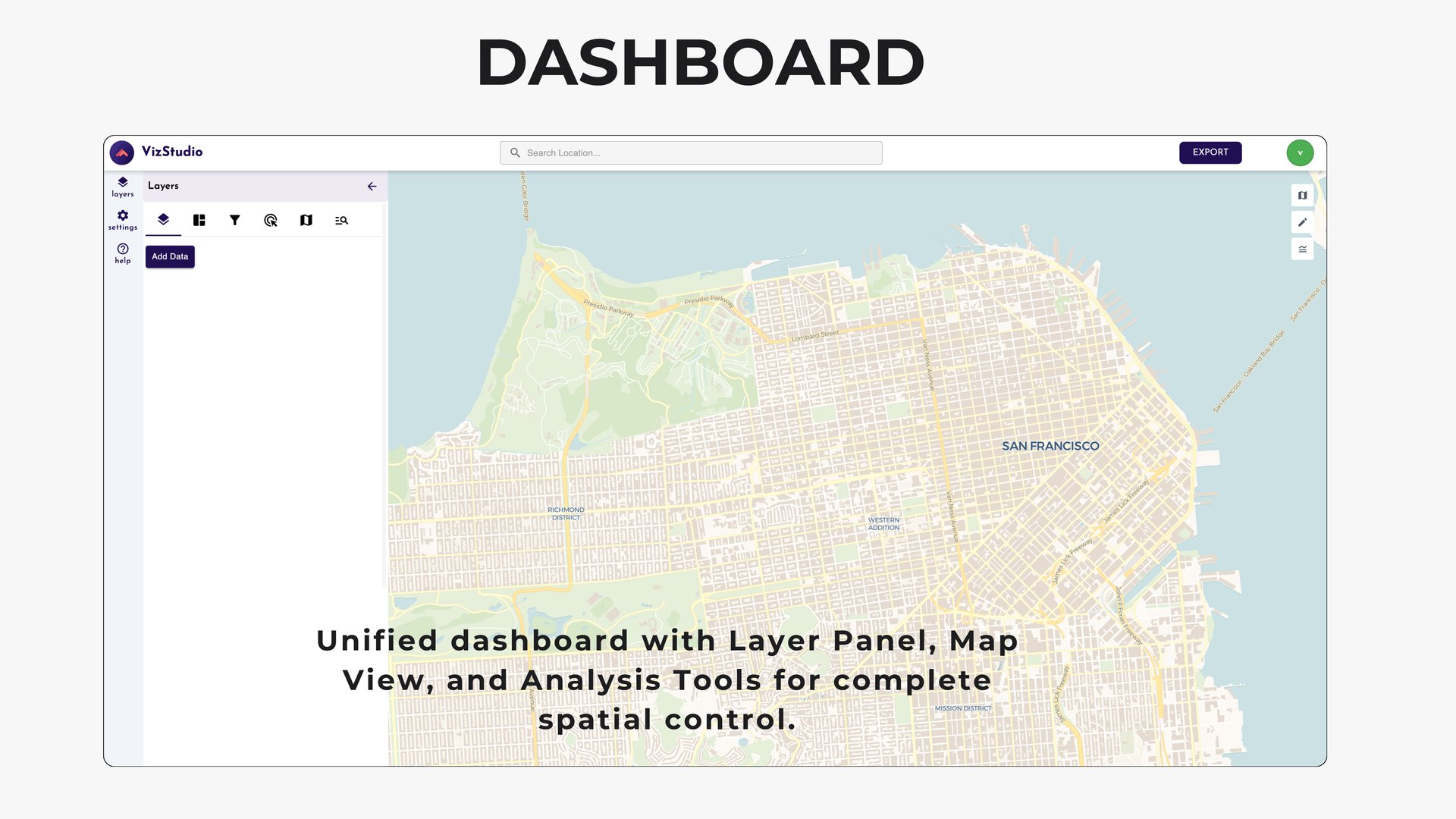The width and height of the screenshot is (1456, 819).
Task: Open the dashboard layout panel icon
Action: point(199,220)
